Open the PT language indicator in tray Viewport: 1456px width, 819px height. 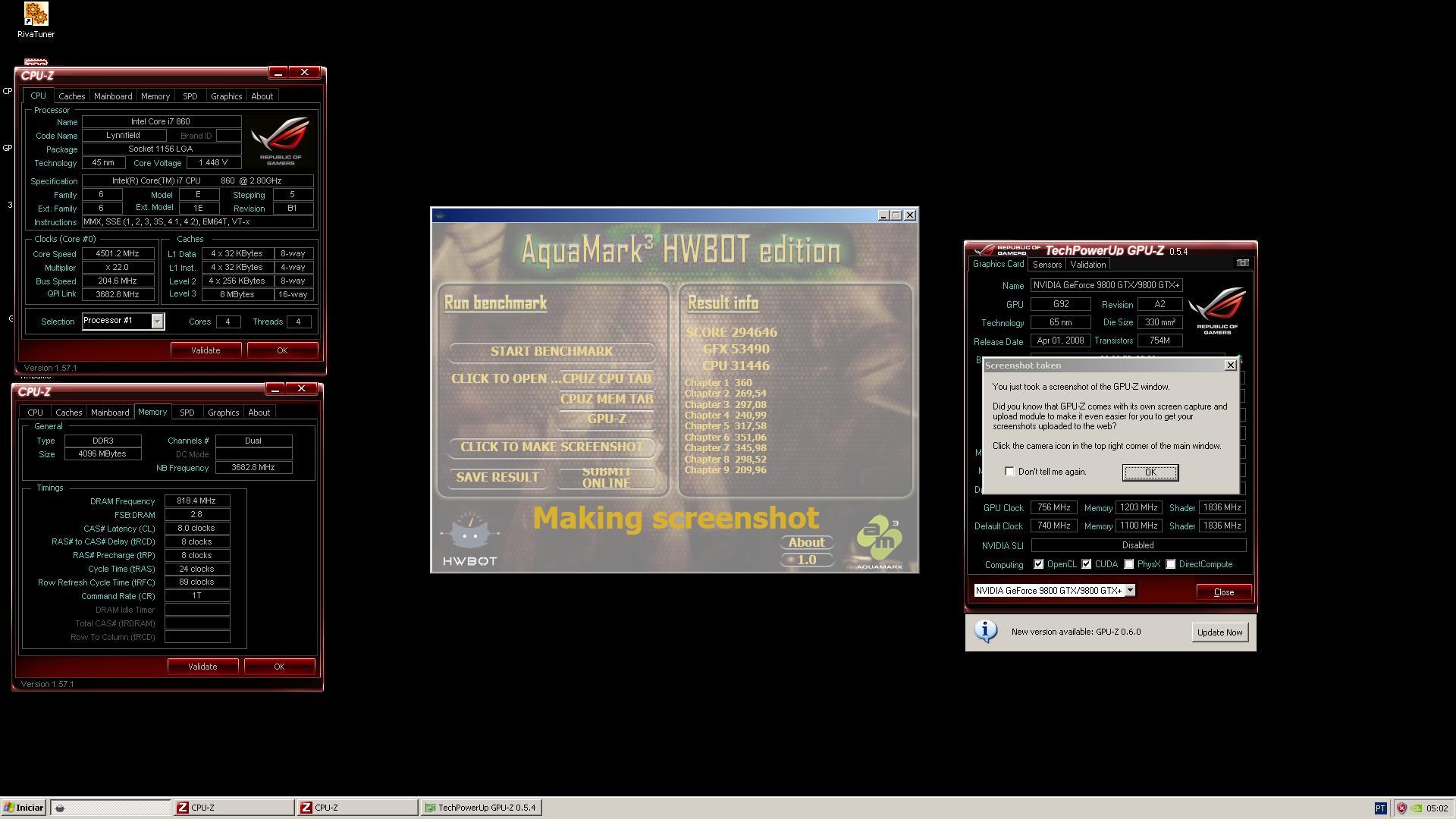1379,808
